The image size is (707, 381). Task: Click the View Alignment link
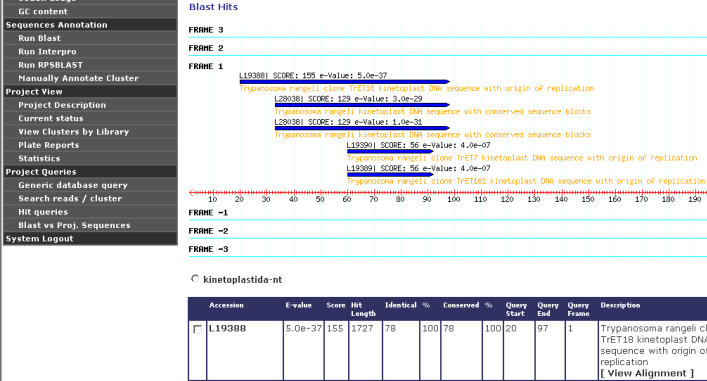(x=647, y=373)
